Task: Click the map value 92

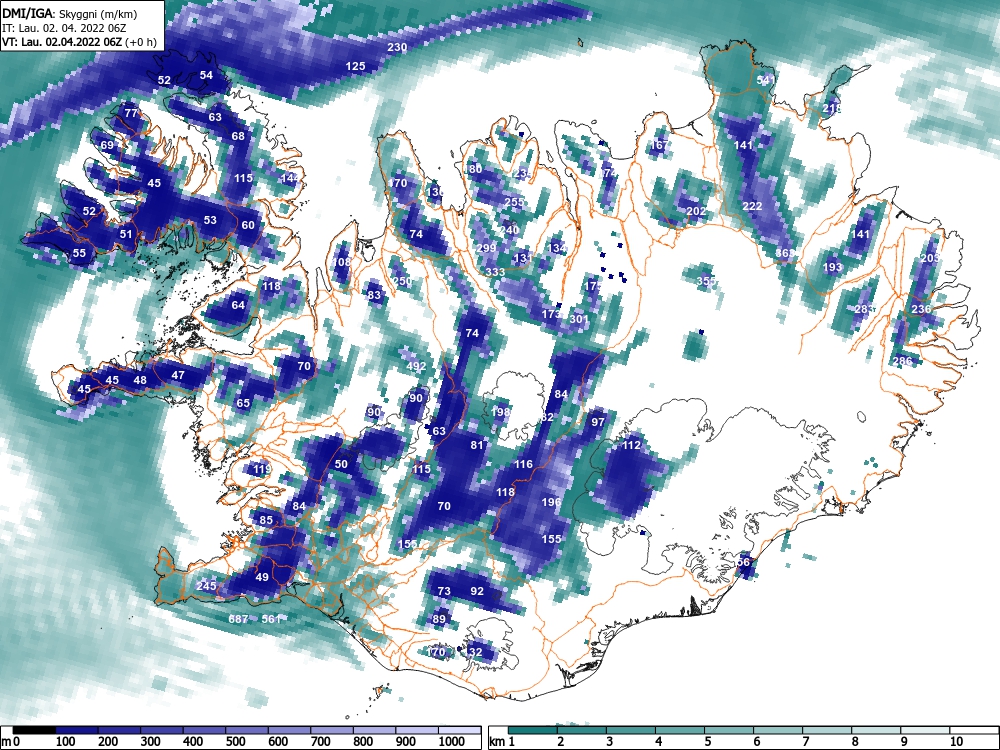Action: tap(477, 591)
